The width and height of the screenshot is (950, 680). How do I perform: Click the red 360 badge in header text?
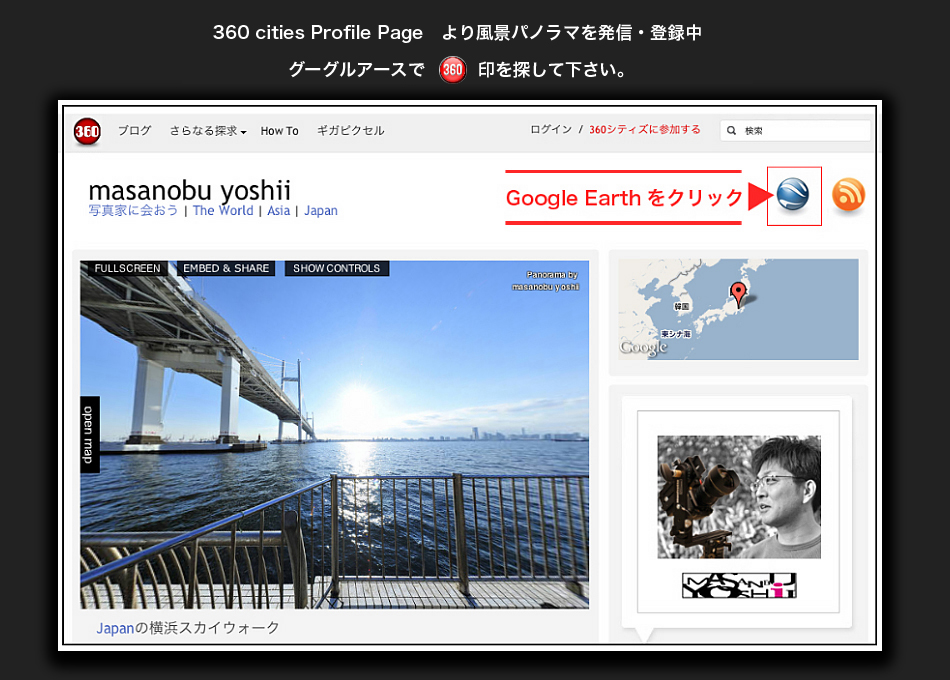pos(453,70)
